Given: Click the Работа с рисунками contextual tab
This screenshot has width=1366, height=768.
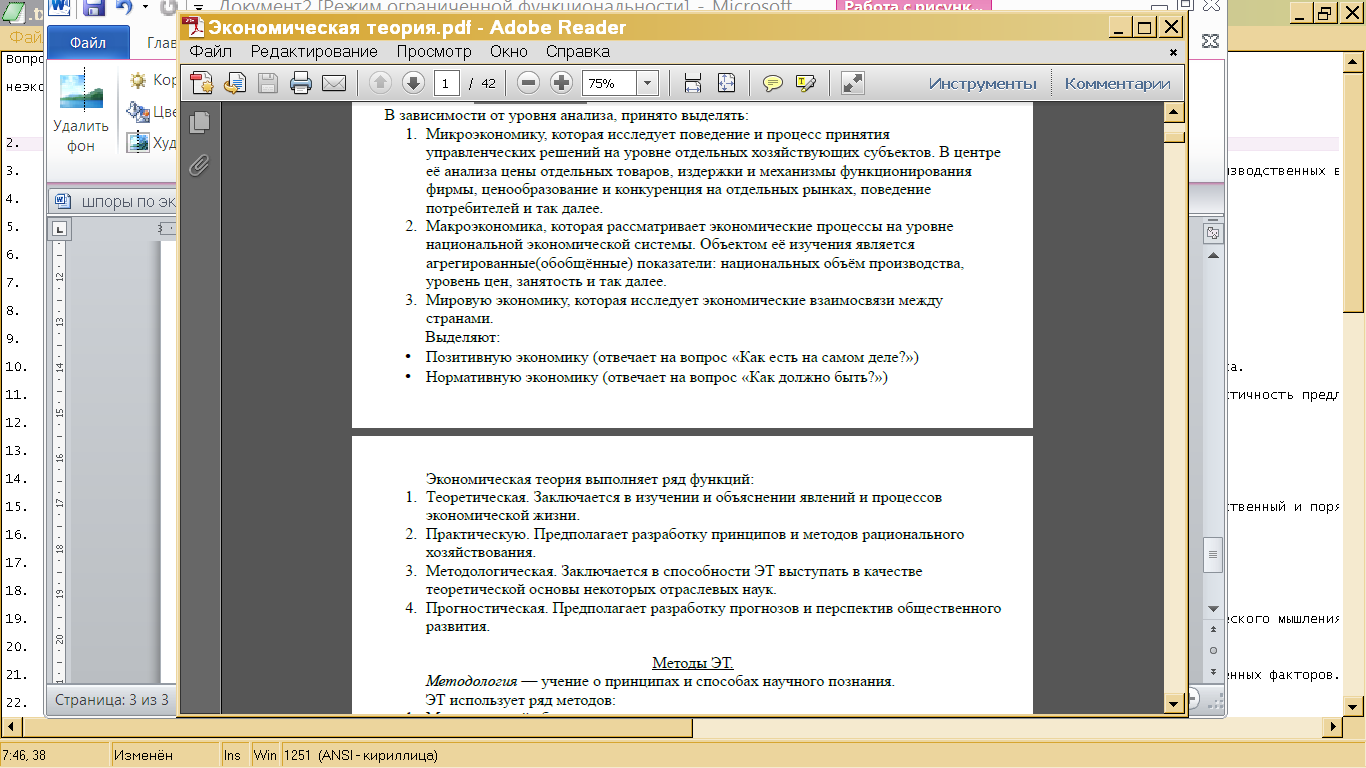Looking at the screenshot, I should [916, 7].
